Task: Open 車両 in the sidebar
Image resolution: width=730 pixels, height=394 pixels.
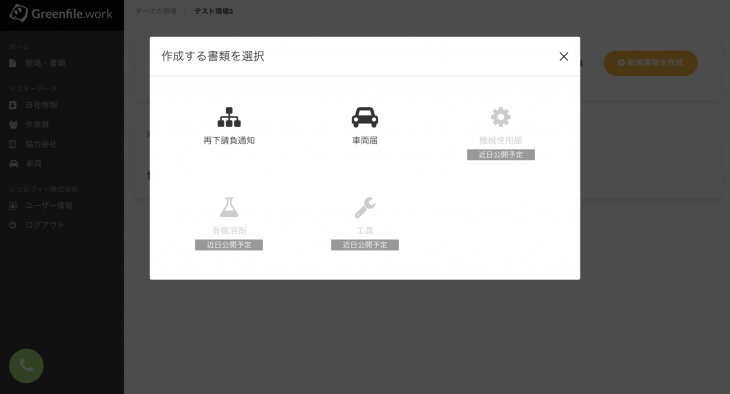Action: [x=33, y=163]
